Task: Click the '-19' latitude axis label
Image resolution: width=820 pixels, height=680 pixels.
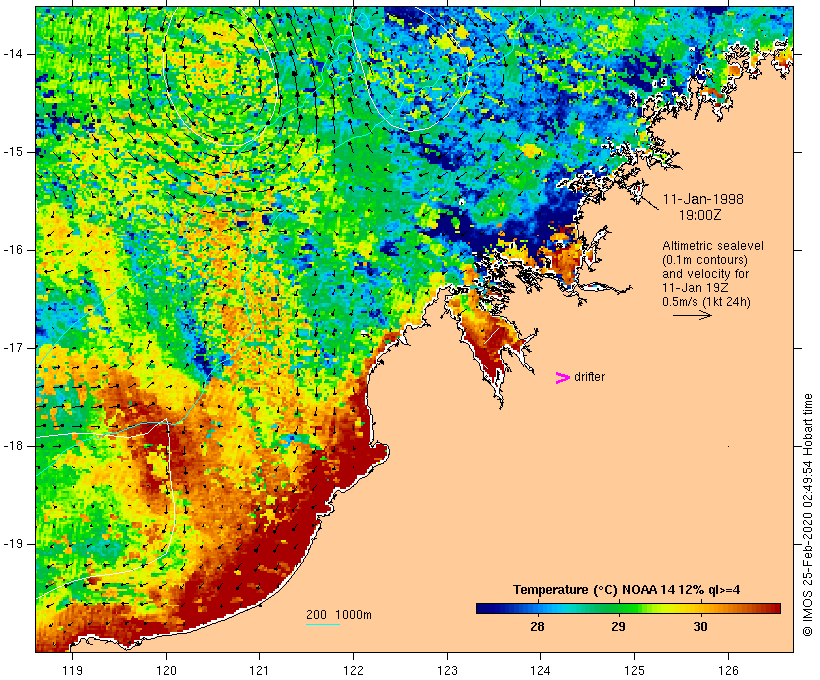Action: coord(12,545)
